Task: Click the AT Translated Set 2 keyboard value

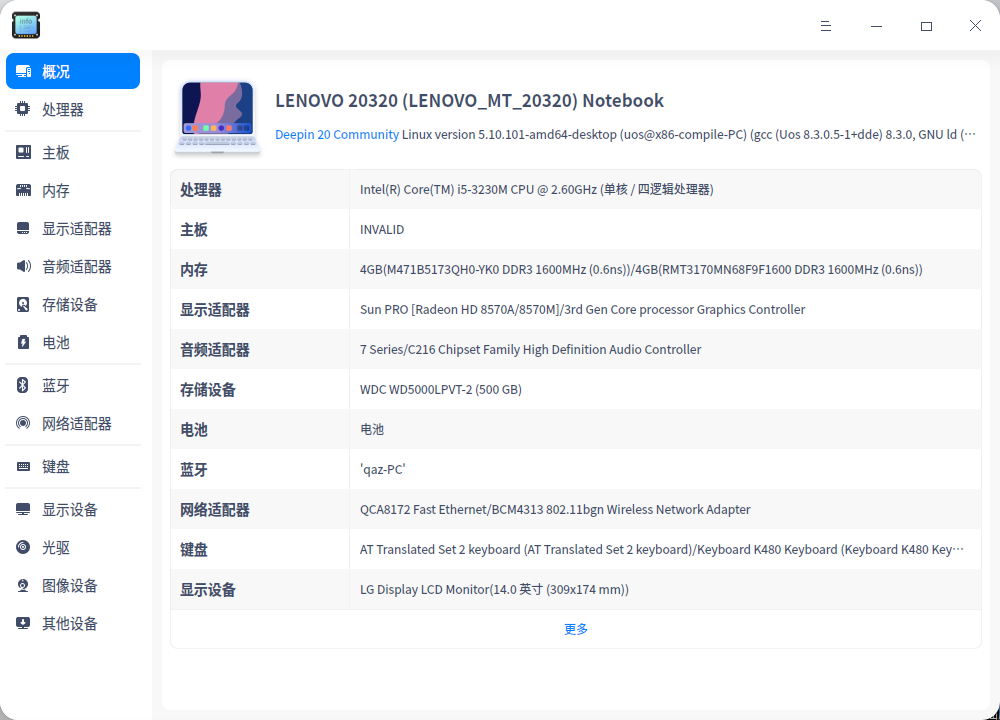Action: coord(662,550)
